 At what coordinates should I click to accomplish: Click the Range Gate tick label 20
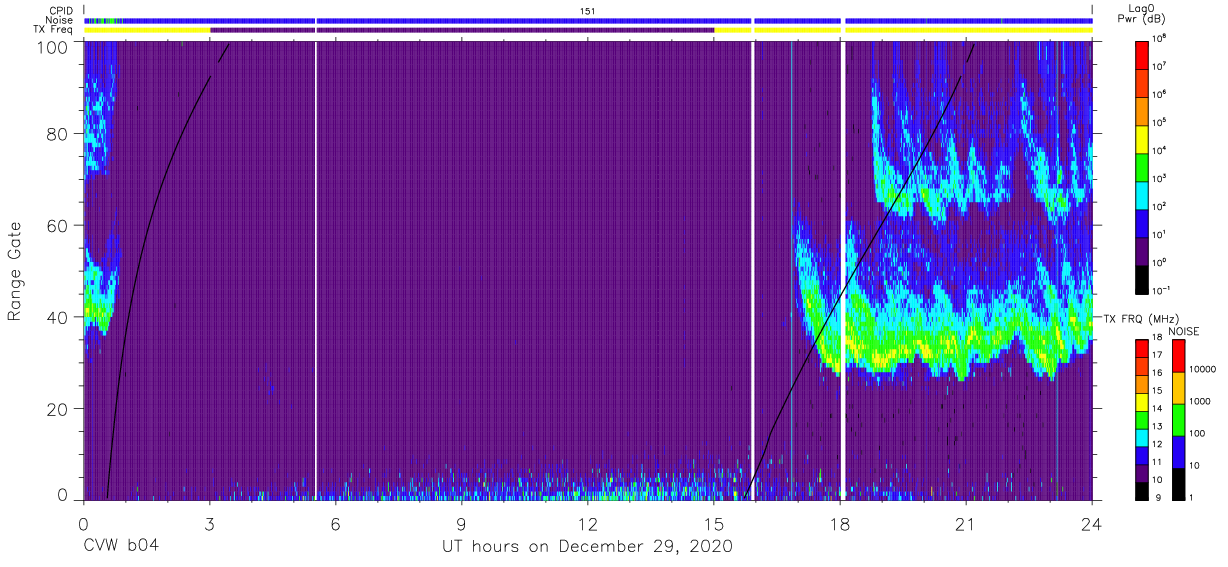click(x=56, y=409)
